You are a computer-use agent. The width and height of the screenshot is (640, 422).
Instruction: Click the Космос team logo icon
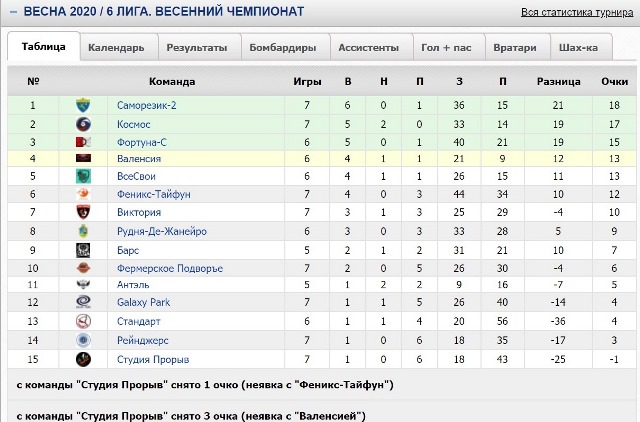83,124
